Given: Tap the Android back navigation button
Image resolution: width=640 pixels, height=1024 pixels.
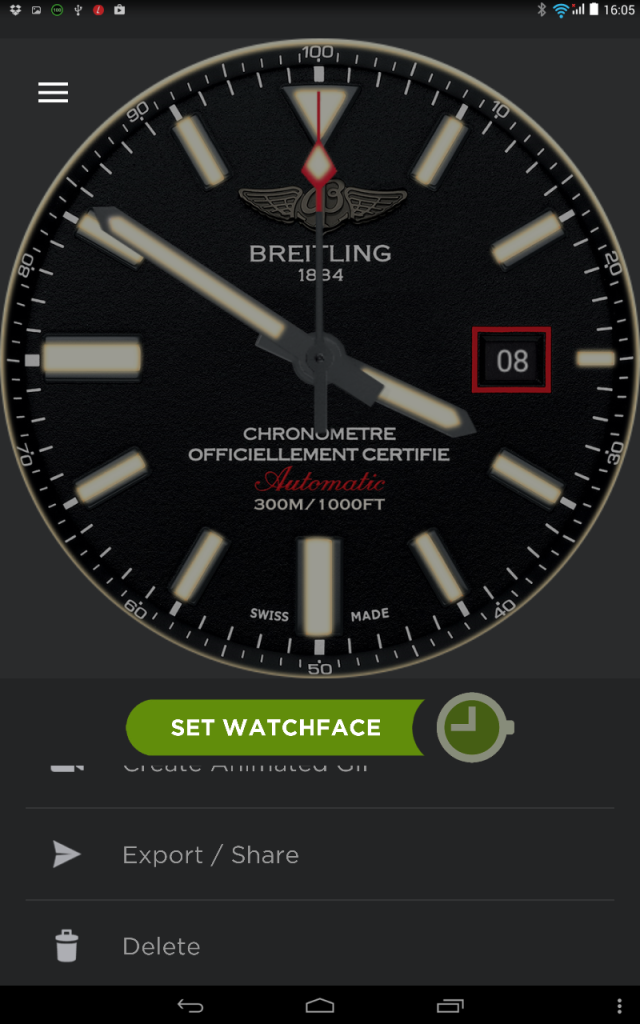Looking at the screenshot, I should click(190, 1006).
